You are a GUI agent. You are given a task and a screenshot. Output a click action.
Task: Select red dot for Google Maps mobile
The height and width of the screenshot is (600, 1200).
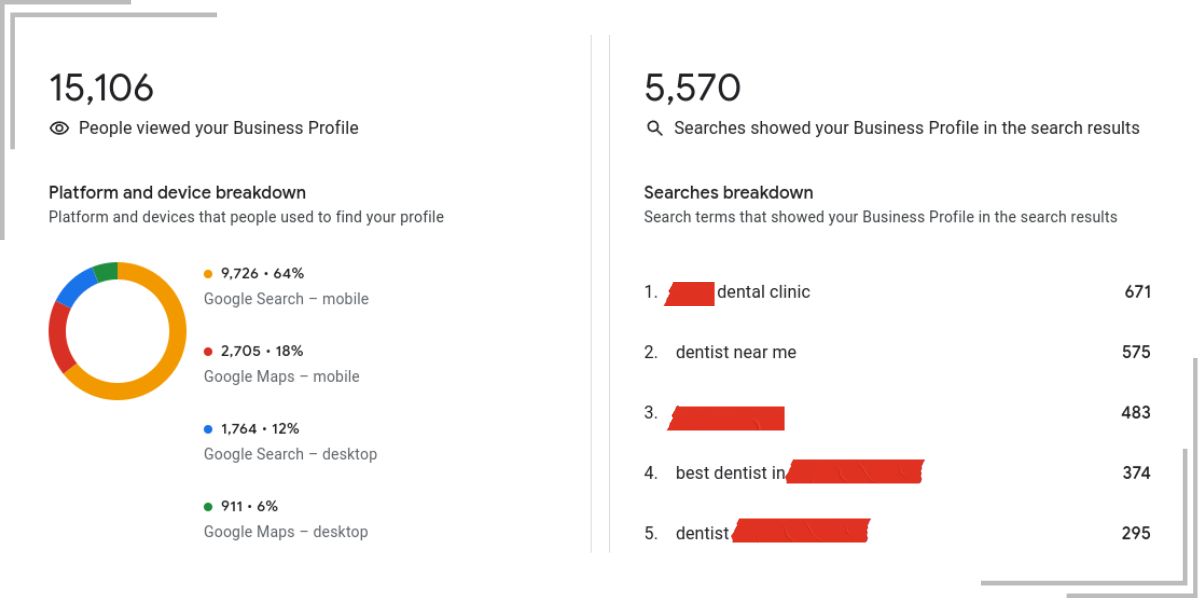[x=208, y=351]
